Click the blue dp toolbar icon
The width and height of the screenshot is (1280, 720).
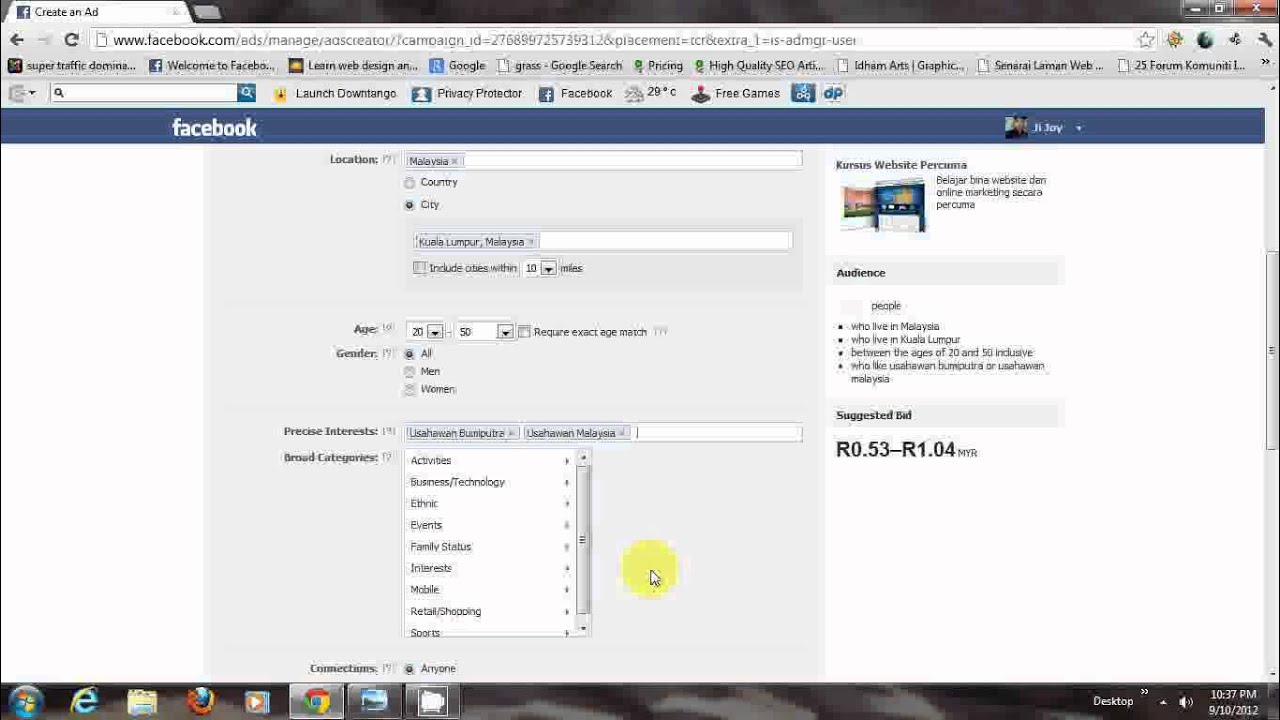point(833,93)
